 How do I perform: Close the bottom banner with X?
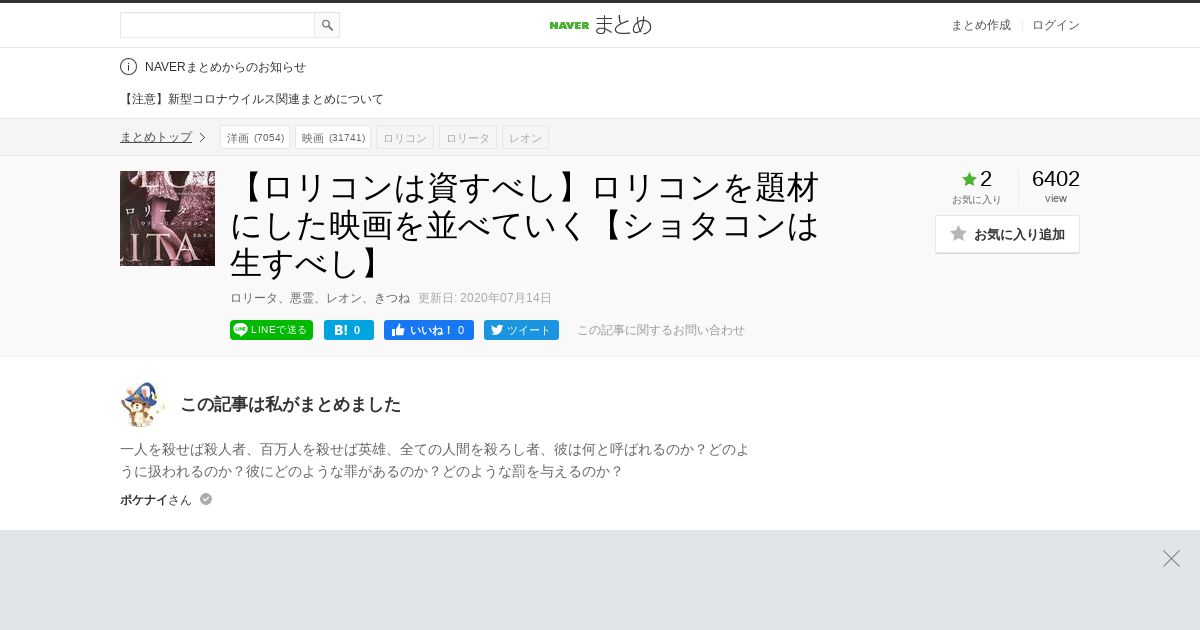point(1171,558)
